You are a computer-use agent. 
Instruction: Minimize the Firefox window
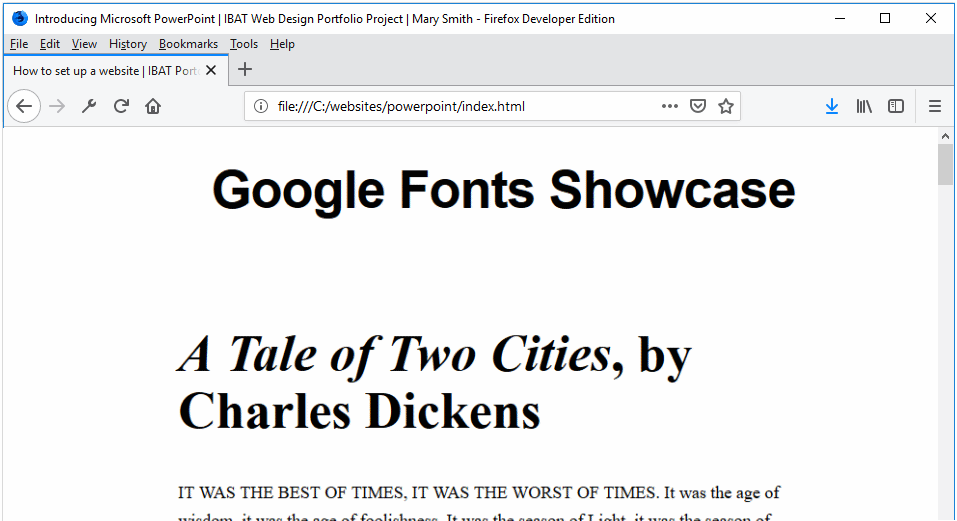click(840, 18)
